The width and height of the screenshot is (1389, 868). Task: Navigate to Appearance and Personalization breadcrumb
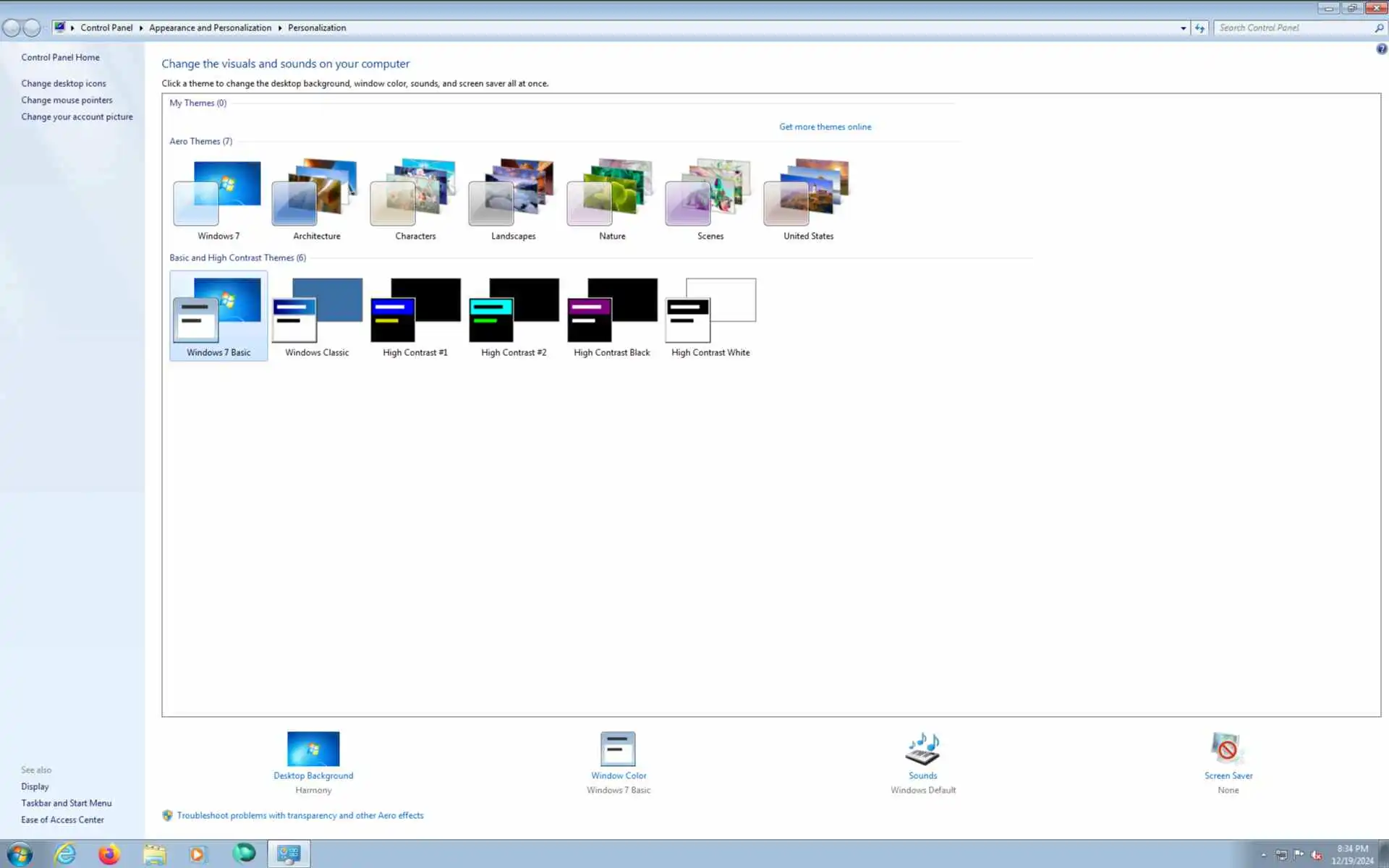(x=210, y=28)
